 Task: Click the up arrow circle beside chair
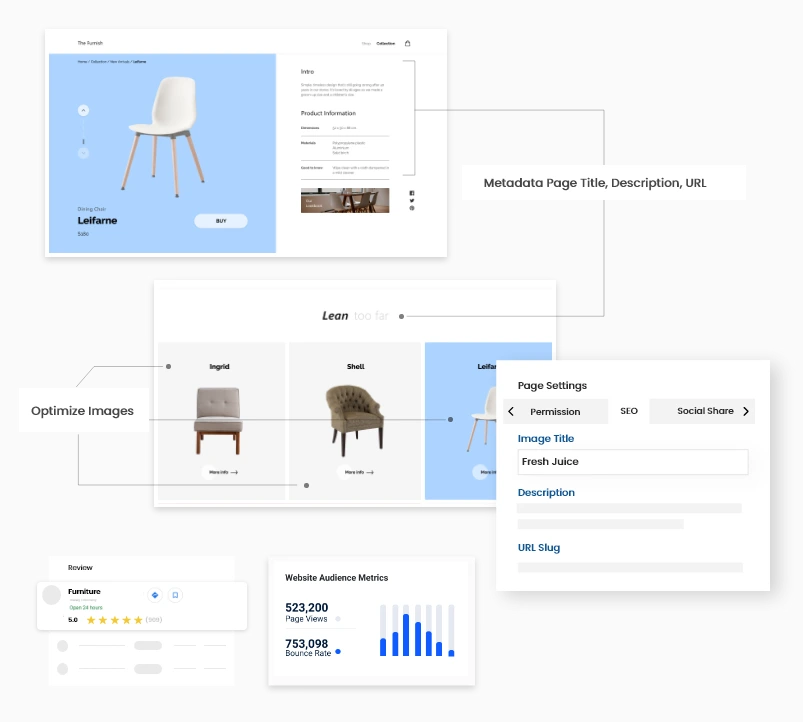point(83,110)
